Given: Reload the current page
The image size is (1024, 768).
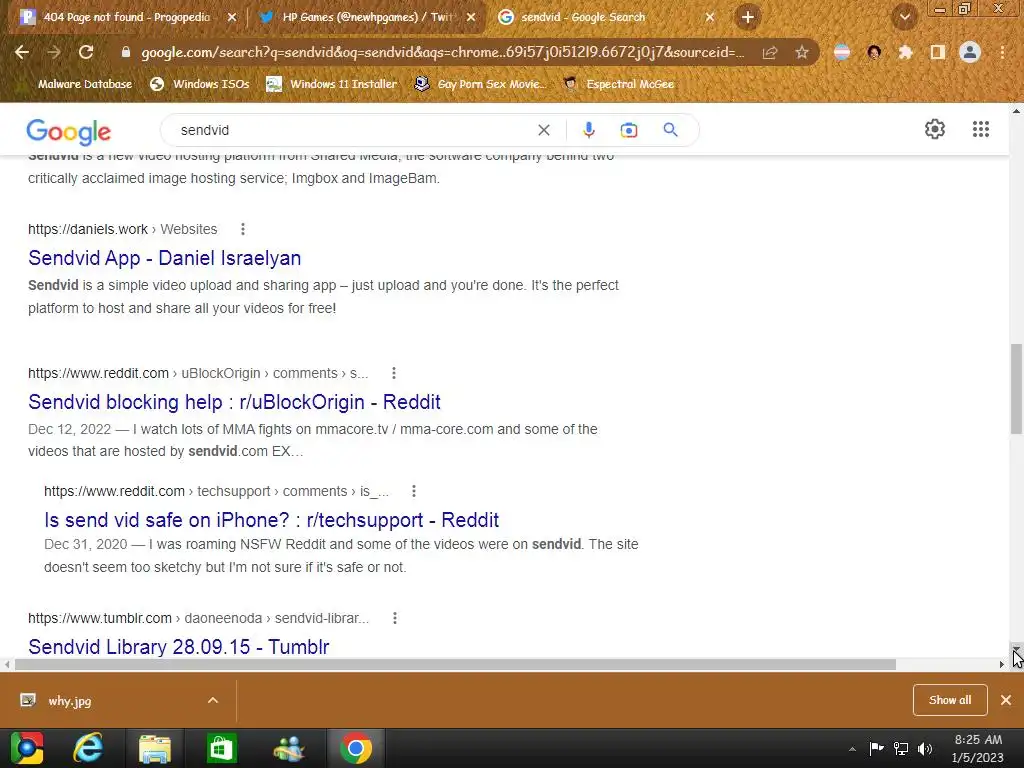Looking at the screenshot, I should pyautogui.click(x=86, y=52).
